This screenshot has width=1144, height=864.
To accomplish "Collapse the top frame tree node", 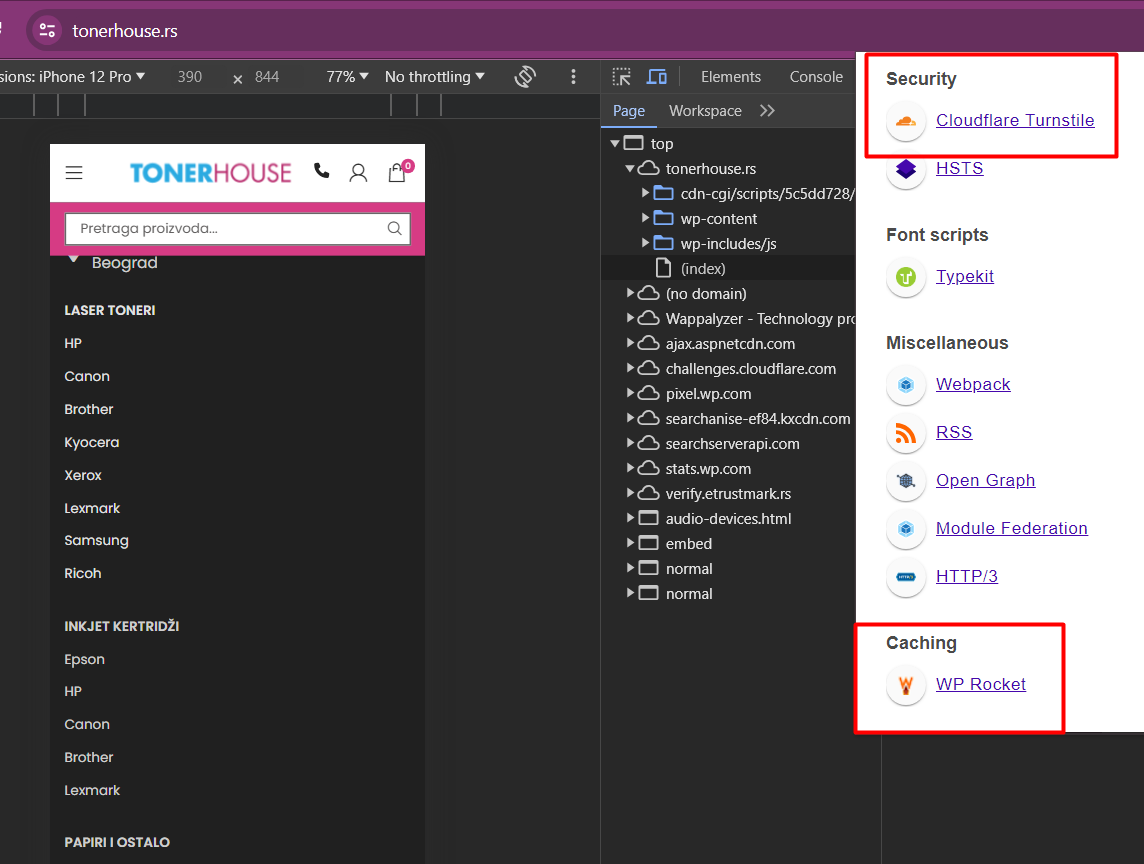I will click(615, 144).
